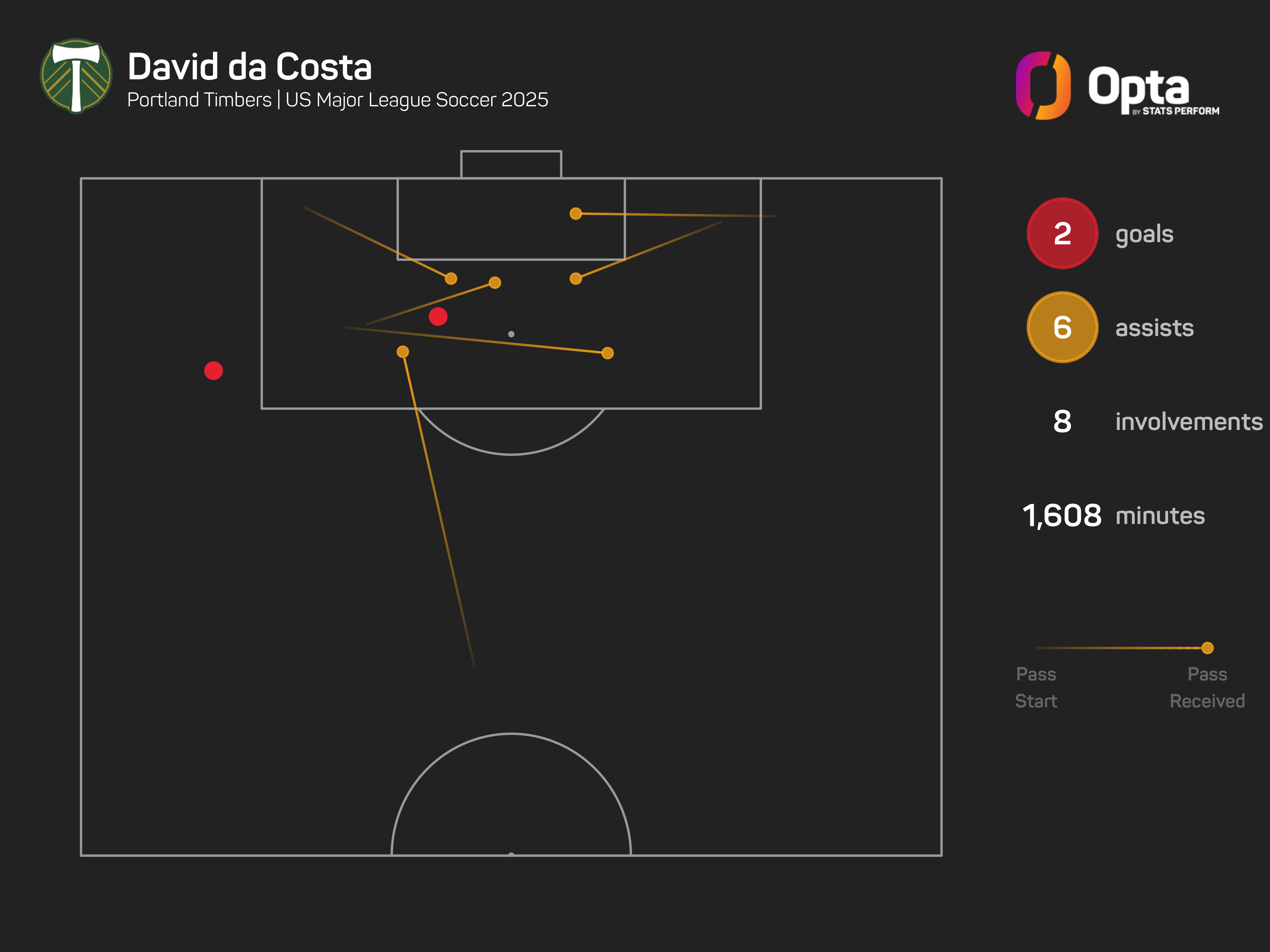Click the red goal dot inside the penalty area

[438, 316]
